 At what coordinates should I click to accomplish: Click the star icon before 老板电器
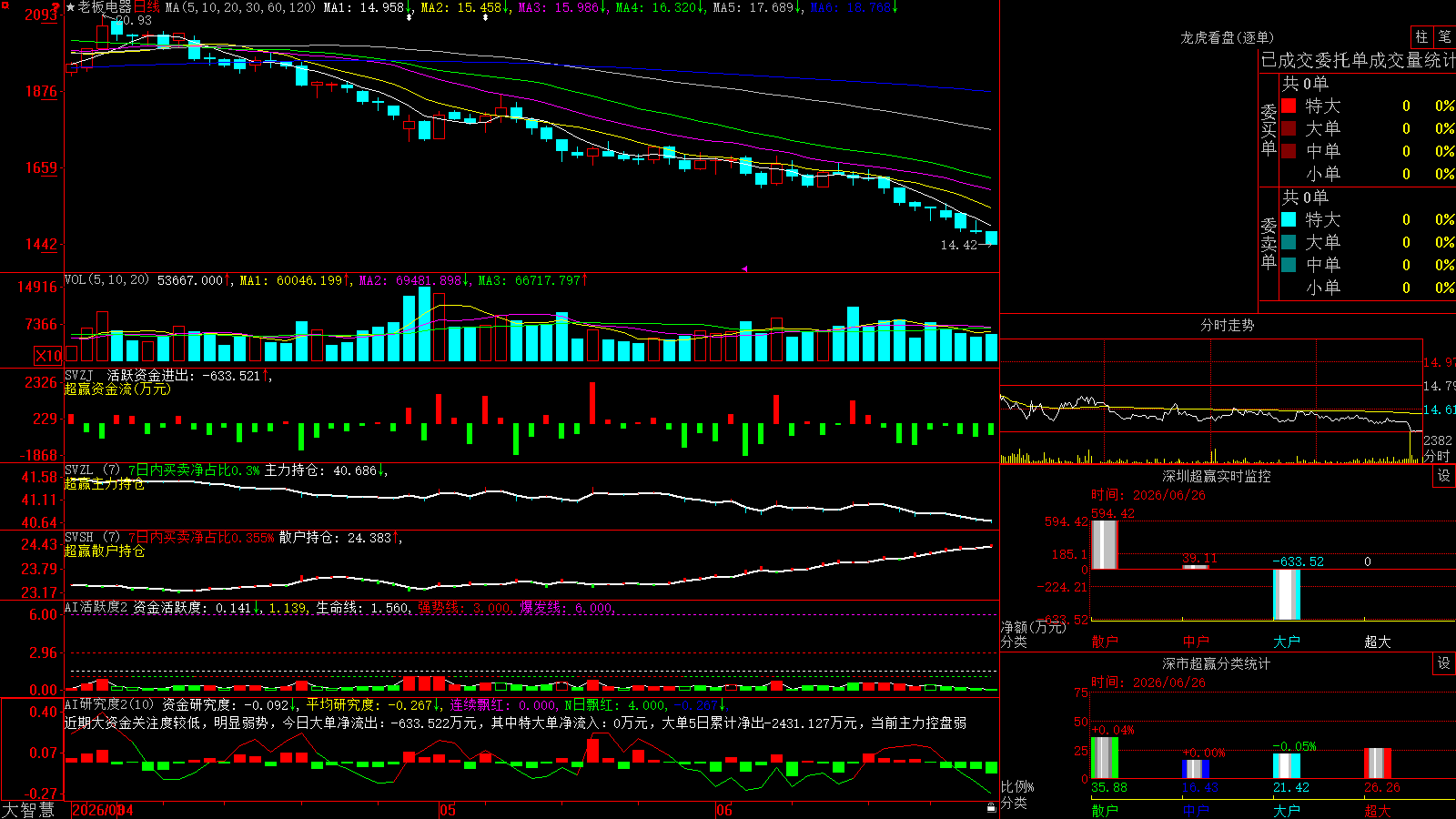(x=71, y=7)
